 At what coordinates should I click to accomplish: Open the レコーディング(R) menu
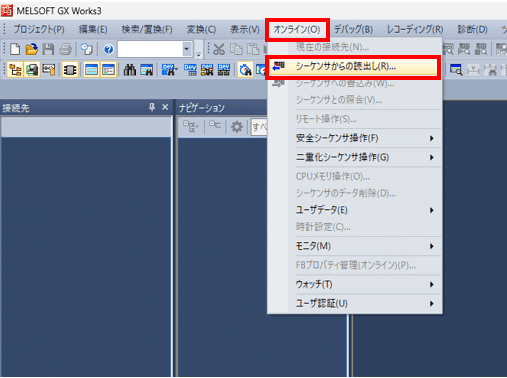click(x=415, y=30)
